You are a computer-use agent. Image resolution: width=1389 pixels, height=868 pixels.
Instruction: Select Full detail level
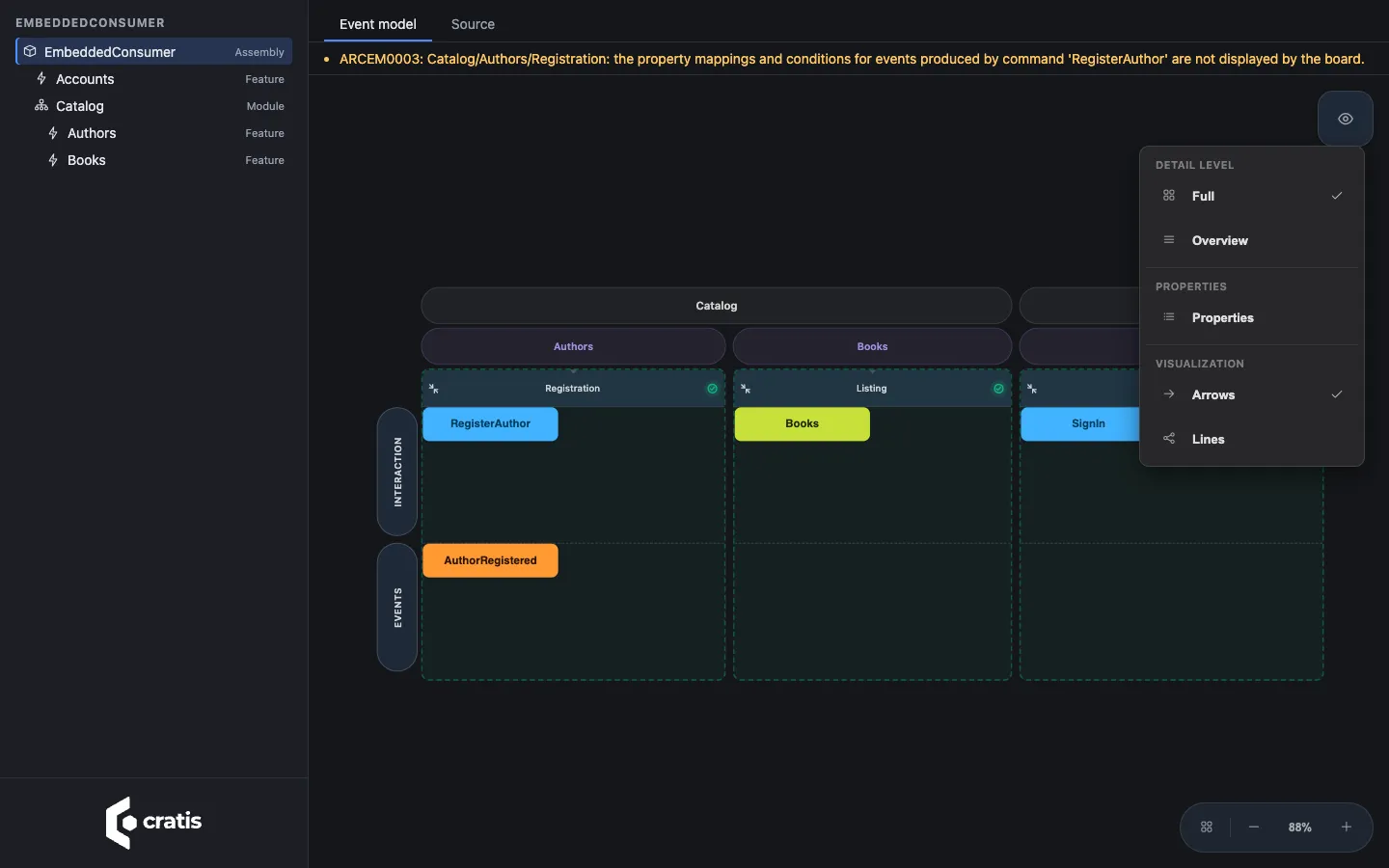tap(1252, 196)
